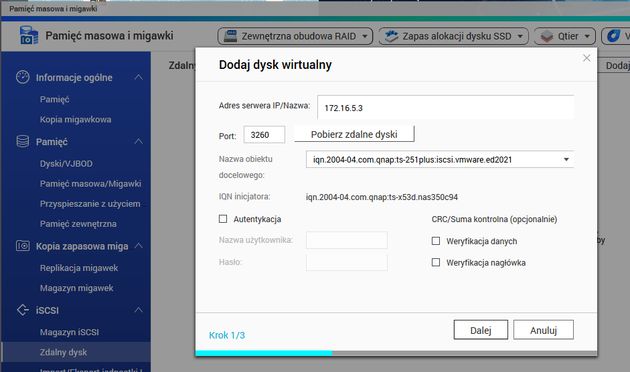Image resolution: width=630 pixels, height=372 pixels.
Task: Open the Zapas alokacji dysku SSD dropdown arrow
Action: tap(520, 37)
